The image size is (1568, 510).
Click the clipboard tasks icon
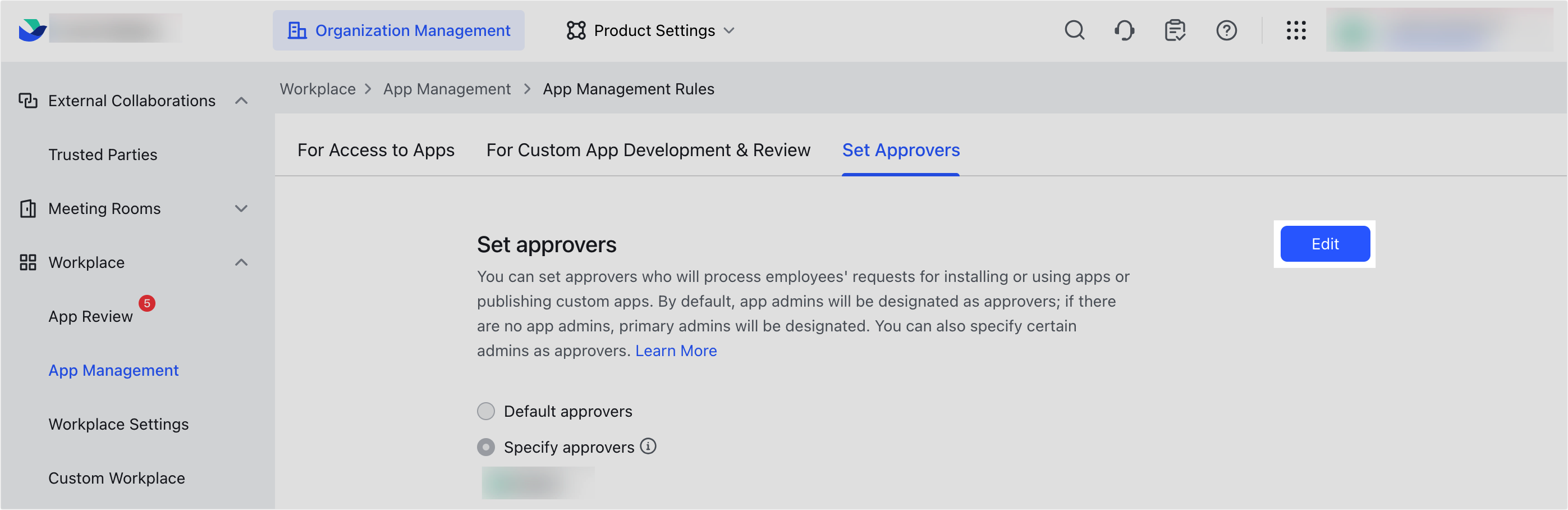(x=1175, y=30)
